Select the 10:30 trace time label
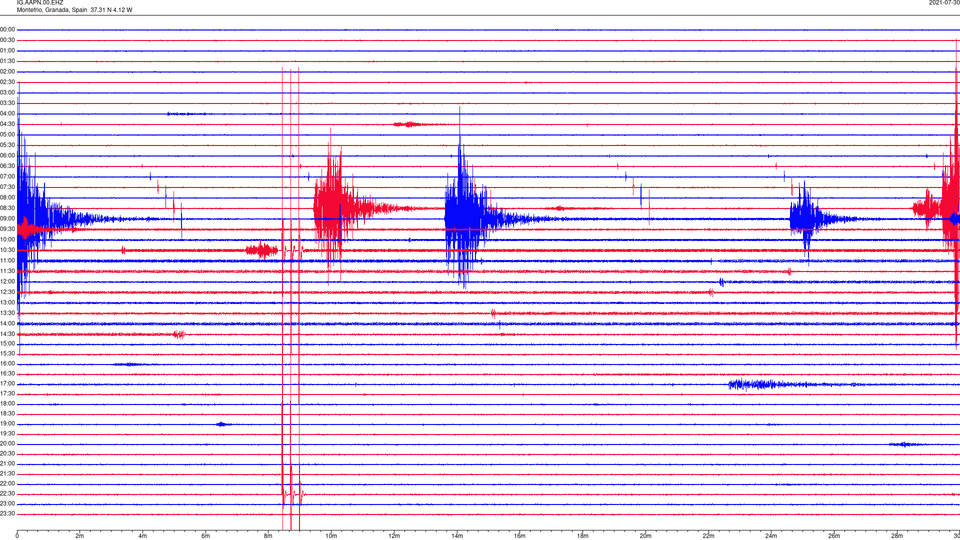 pos(7,250)
